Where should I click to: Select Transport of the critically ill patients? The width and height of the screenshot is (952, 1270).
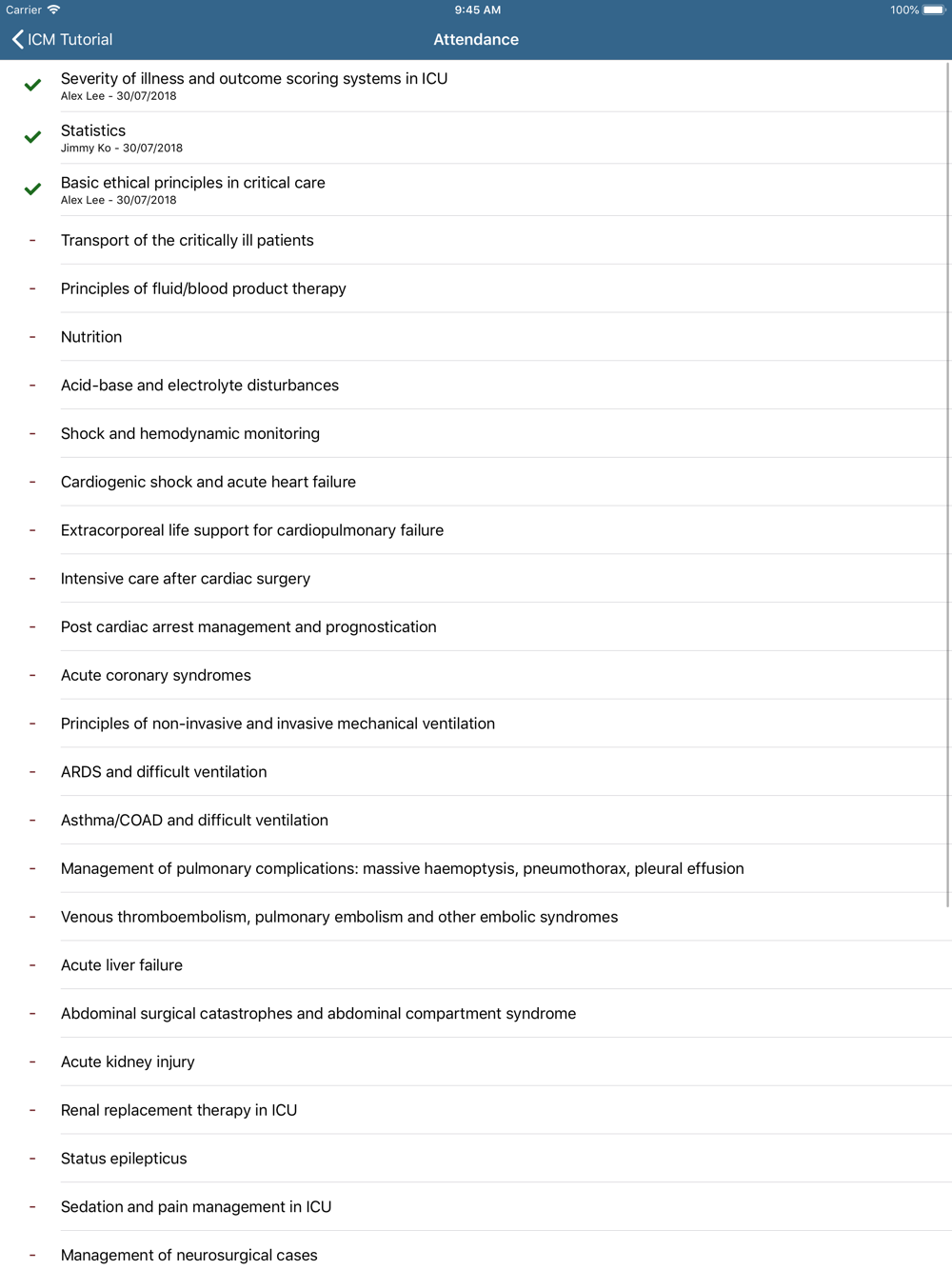[188, 241]
